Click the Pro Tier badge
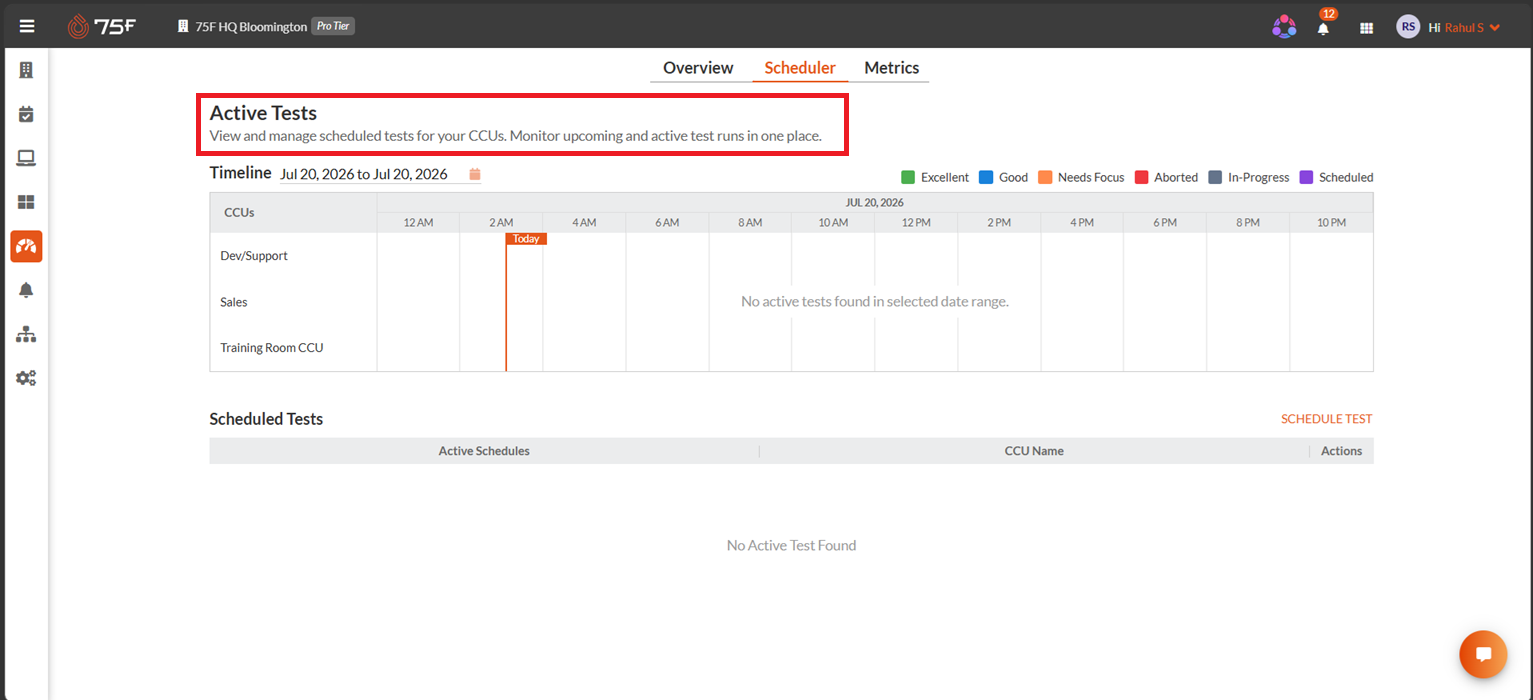The image size is (1533, 700). click(x=333, y=26)
